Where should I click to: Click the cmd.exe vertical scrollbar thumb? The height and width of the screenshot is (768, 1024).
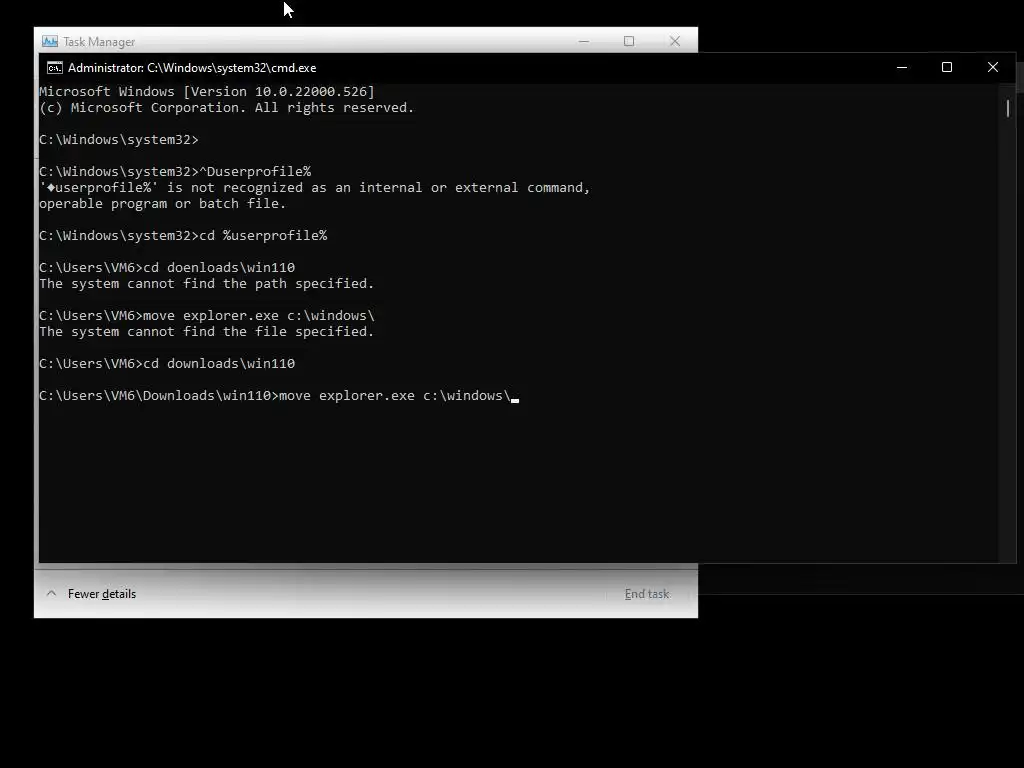(x=1008, y=108)
